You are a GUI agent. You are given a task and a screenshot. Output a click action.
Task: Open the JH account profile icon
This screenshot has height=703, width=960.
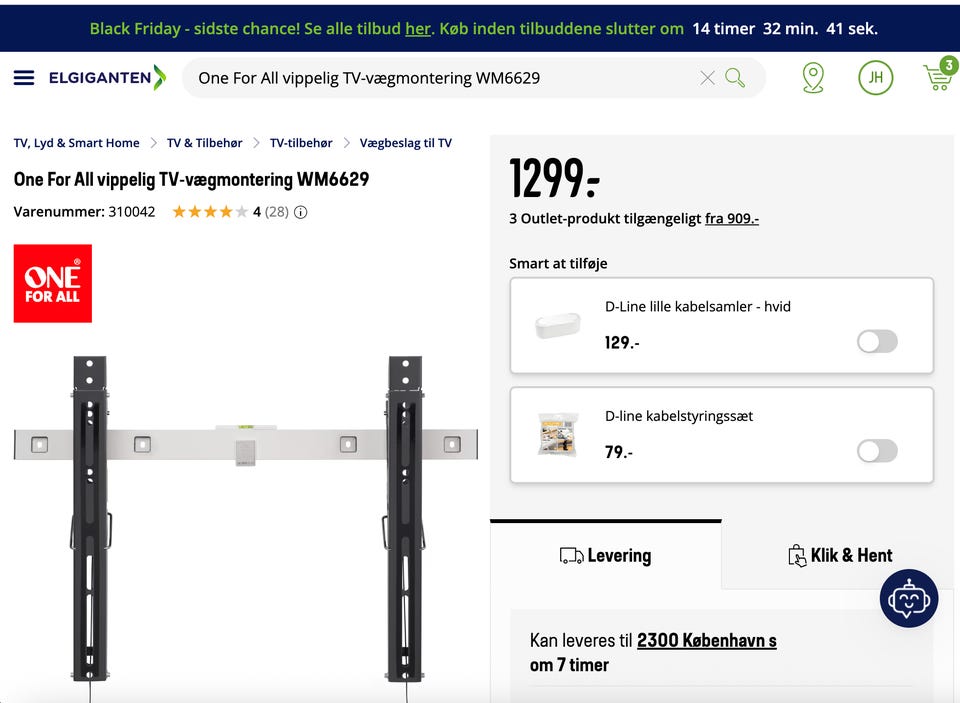pyautogui.click(x=875, y=78)
